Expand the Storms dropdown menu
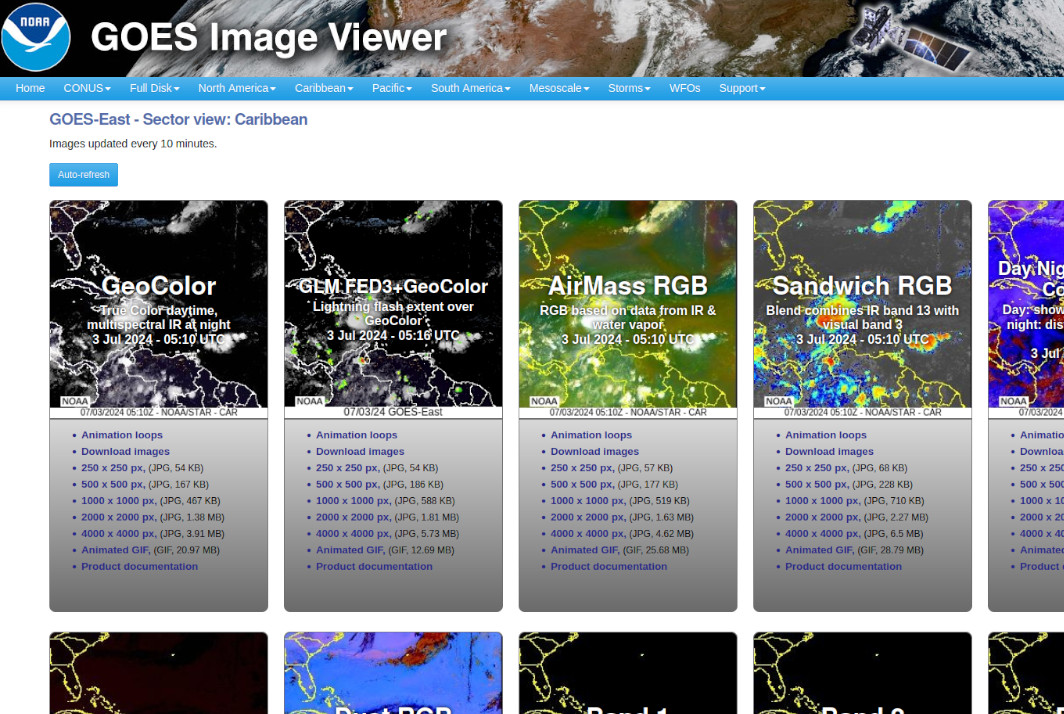Image resolution: width=1064 pixels, height=714 pixels. [629, 88]
